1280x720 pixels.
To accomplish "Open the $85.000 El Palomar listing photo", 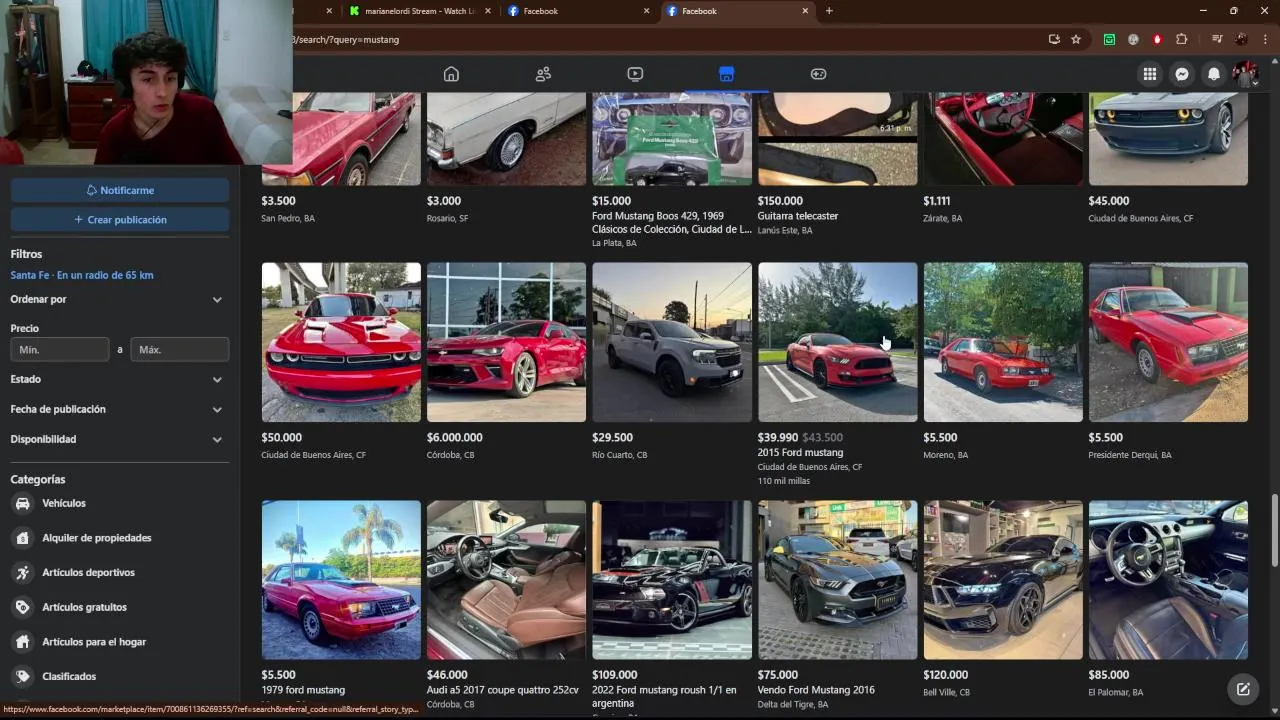I will click(1168, 580).
